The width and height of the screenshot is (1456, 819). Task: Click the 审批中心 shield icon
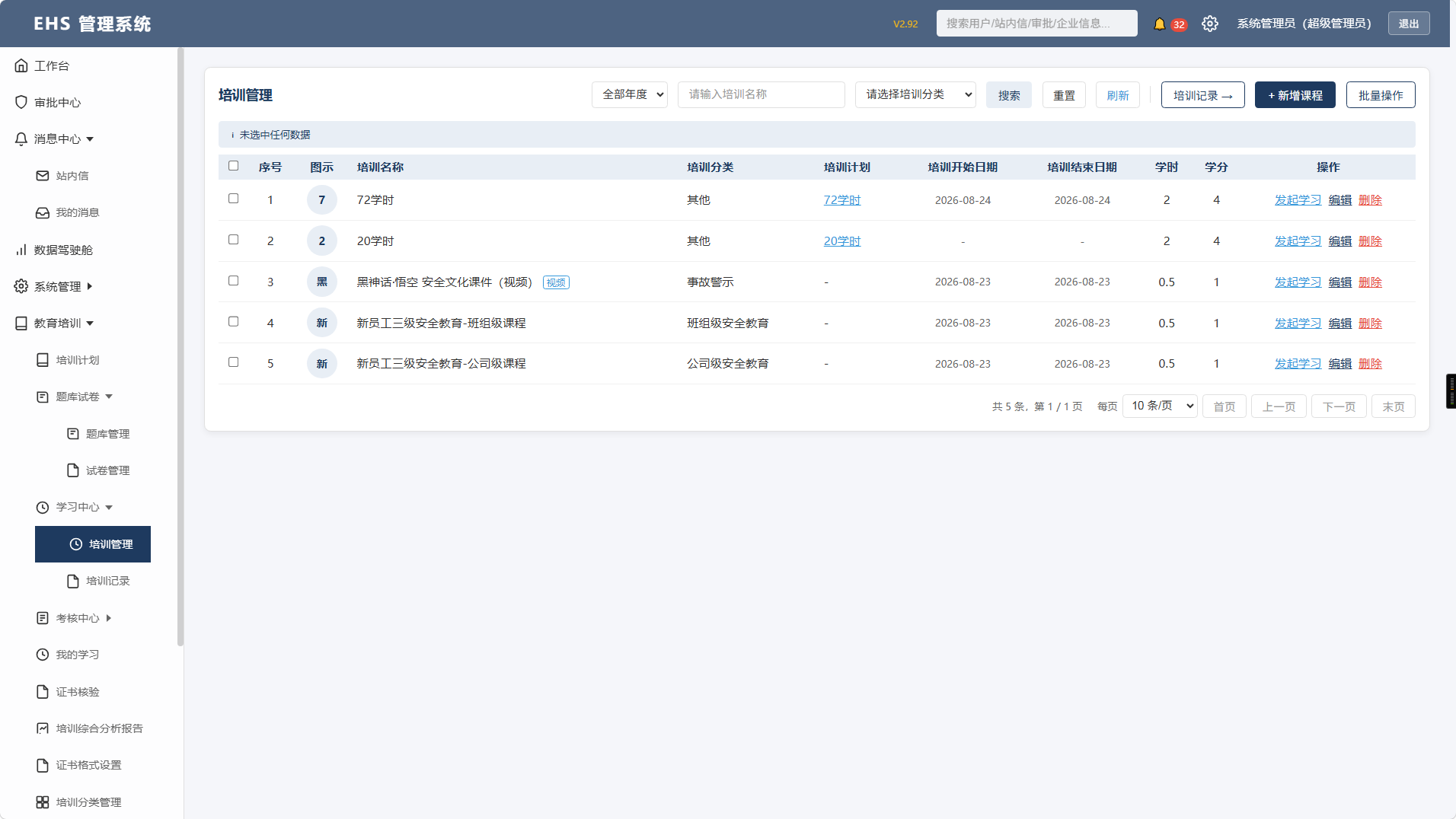coord(21,102)
